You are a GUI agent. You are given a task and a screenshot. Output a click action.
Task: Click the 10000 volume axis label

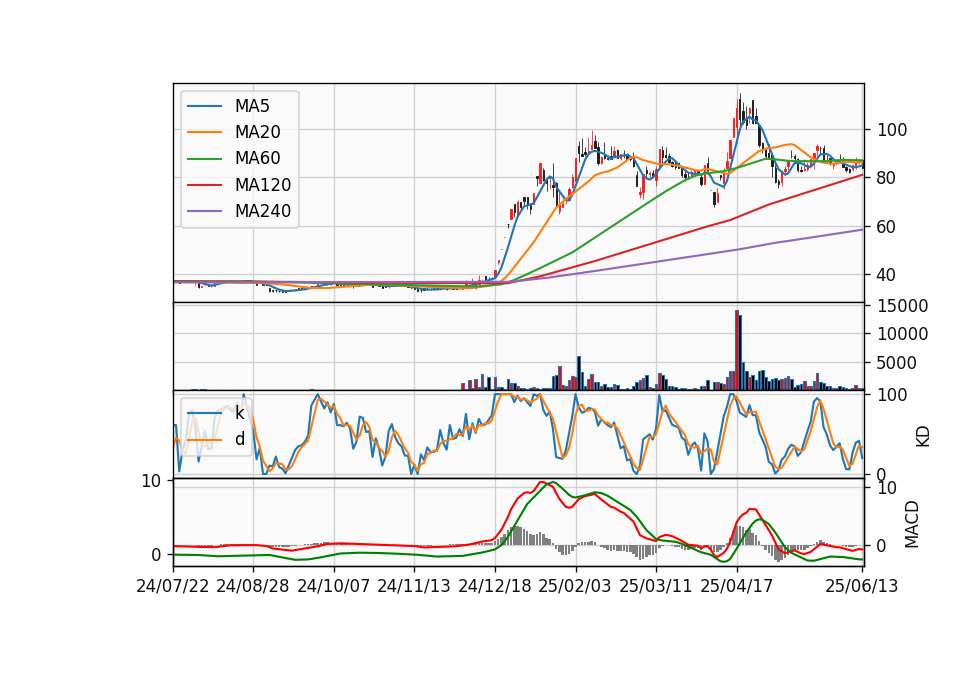tap(902, 334)
